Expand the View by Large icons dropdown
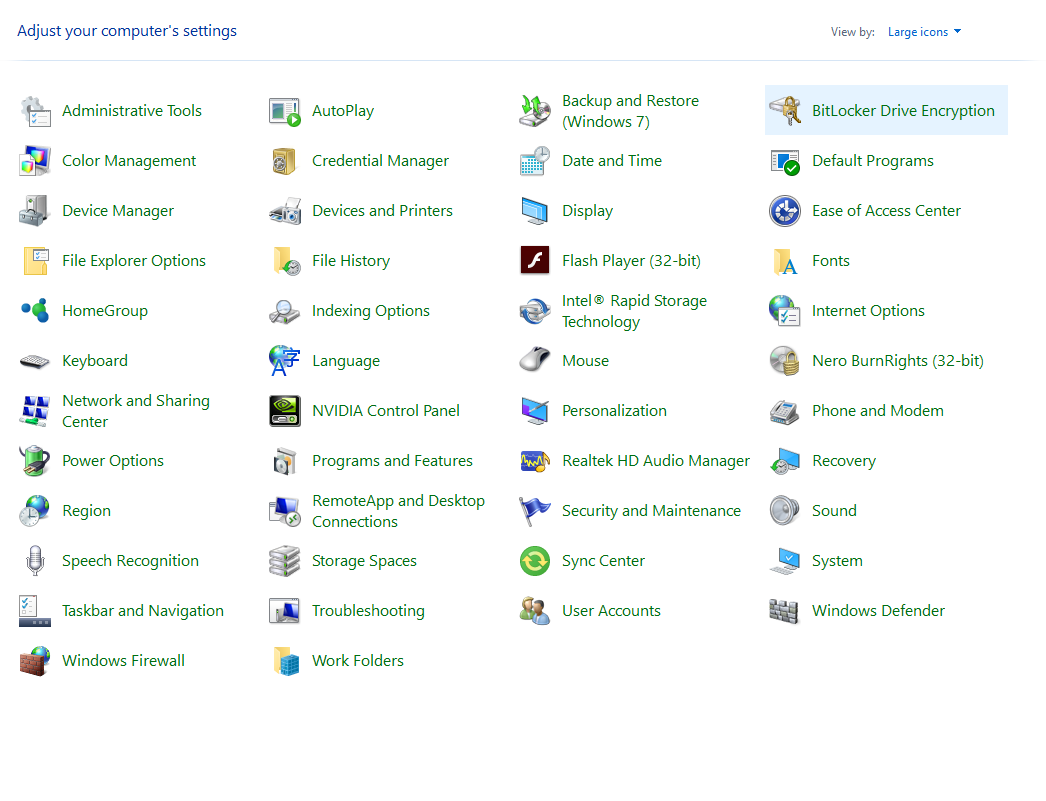Screen dimensions: 1046x801 point(924,32)
